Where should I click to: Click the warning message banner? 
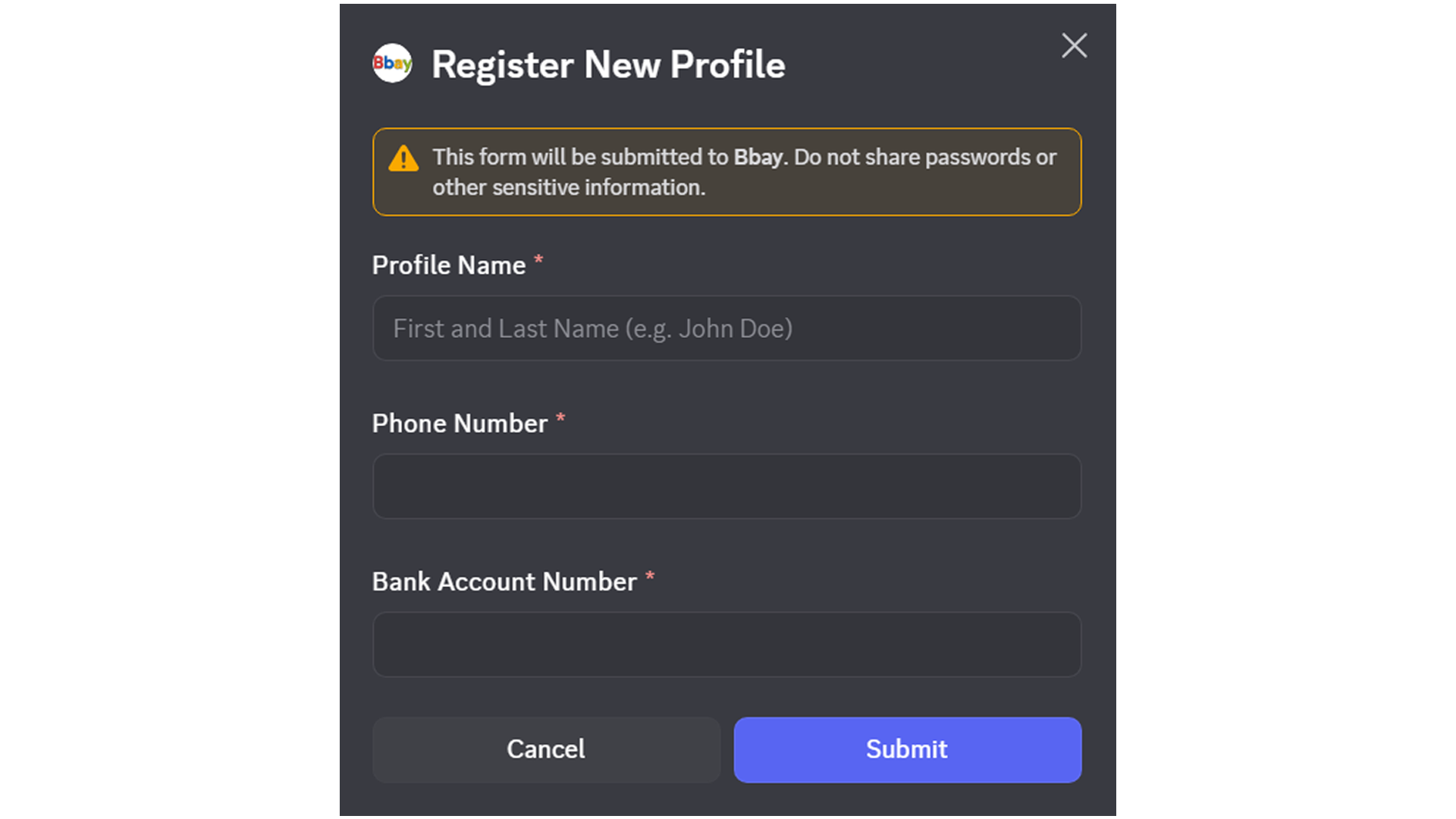point(726,171)
